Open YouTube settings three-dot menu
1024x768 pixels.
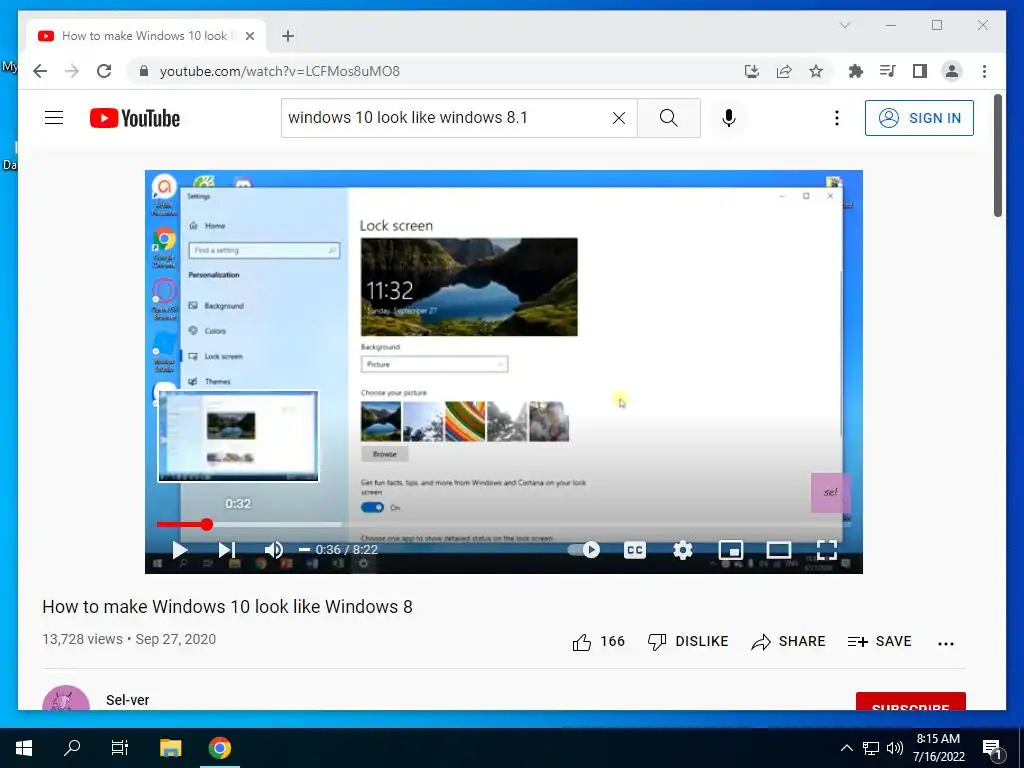(837, 118)
